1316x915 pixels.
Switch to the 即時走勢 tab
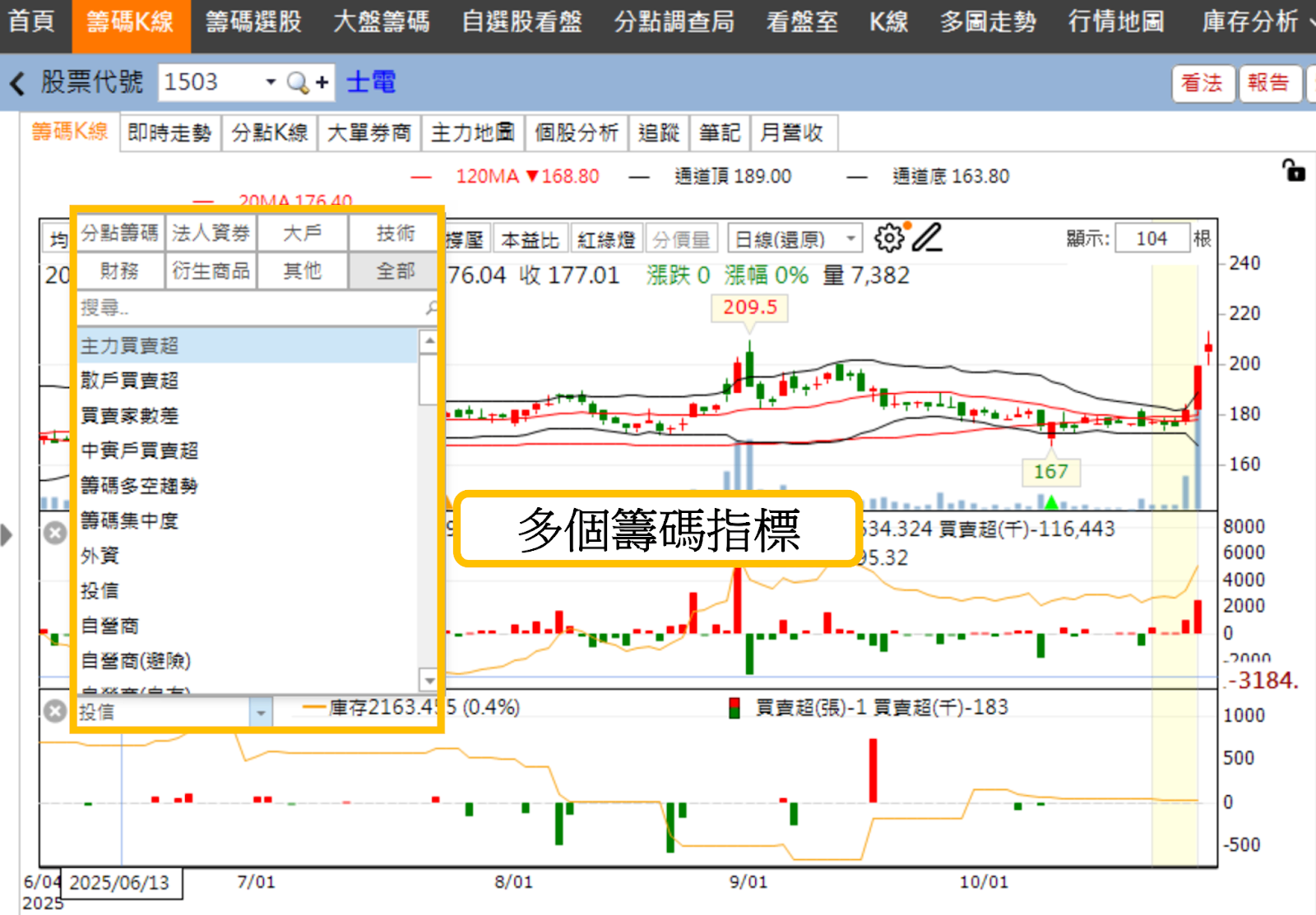pos(169,132)
